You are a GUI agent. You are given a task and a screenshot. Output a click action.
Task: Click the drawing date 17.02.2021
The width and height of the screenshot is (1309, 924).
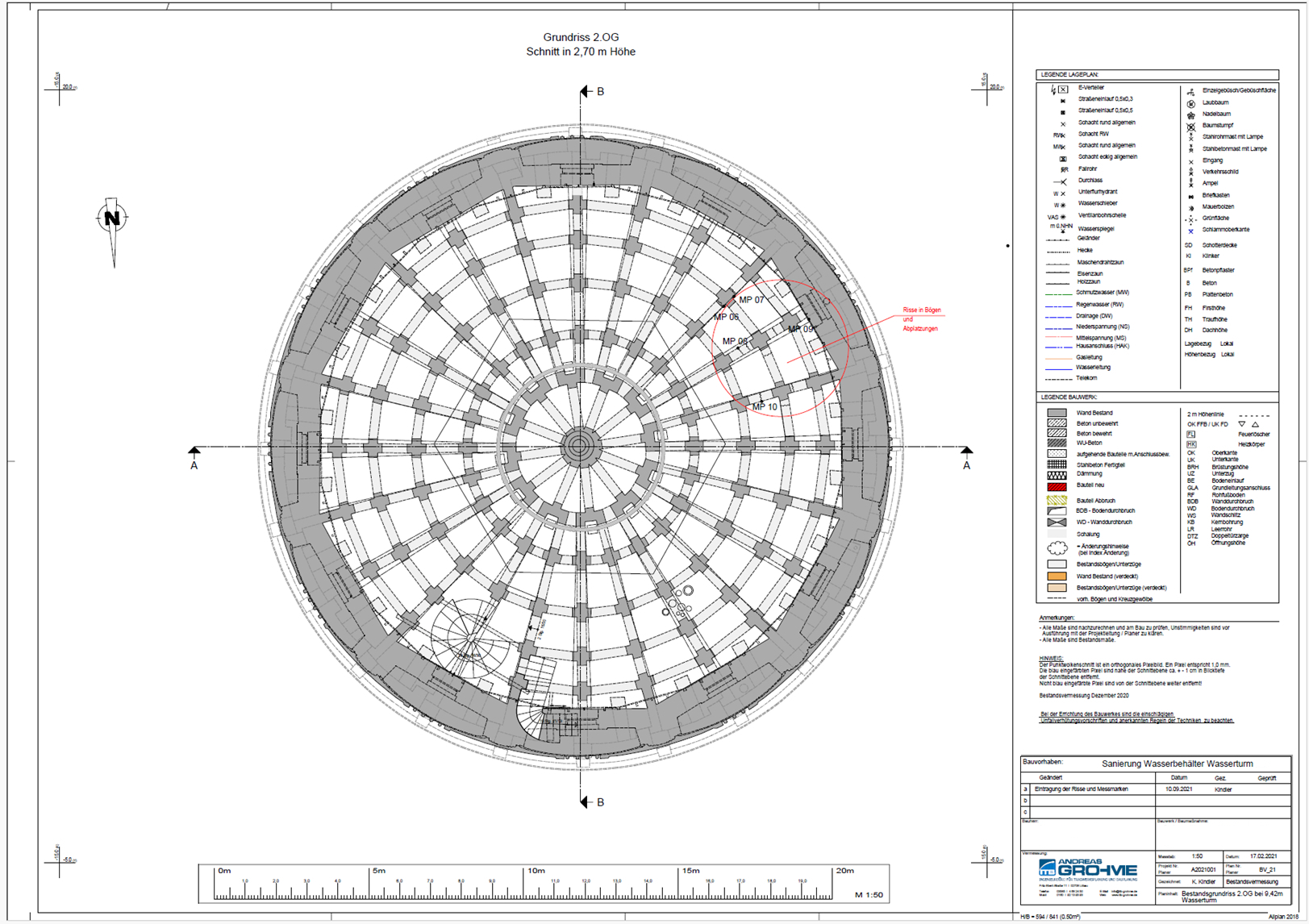[1263, 856]
